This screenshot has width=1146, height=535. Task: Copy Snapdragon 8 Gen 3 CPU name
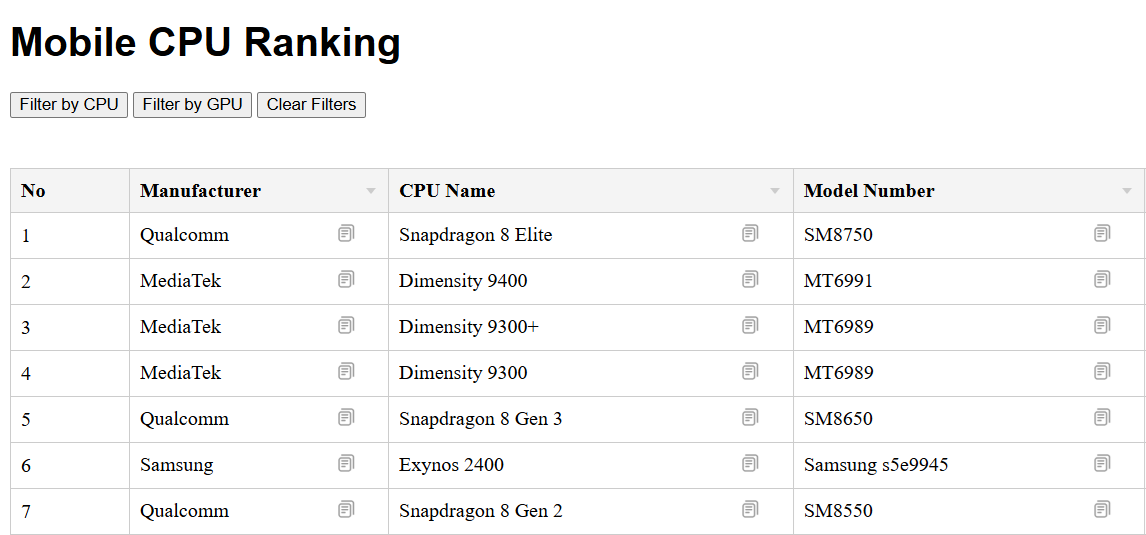[x=750, y=418]
